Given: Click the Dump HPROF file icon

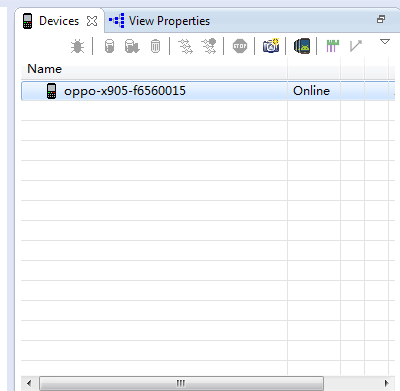Looking at the screenshot, I should pos(132,46).
